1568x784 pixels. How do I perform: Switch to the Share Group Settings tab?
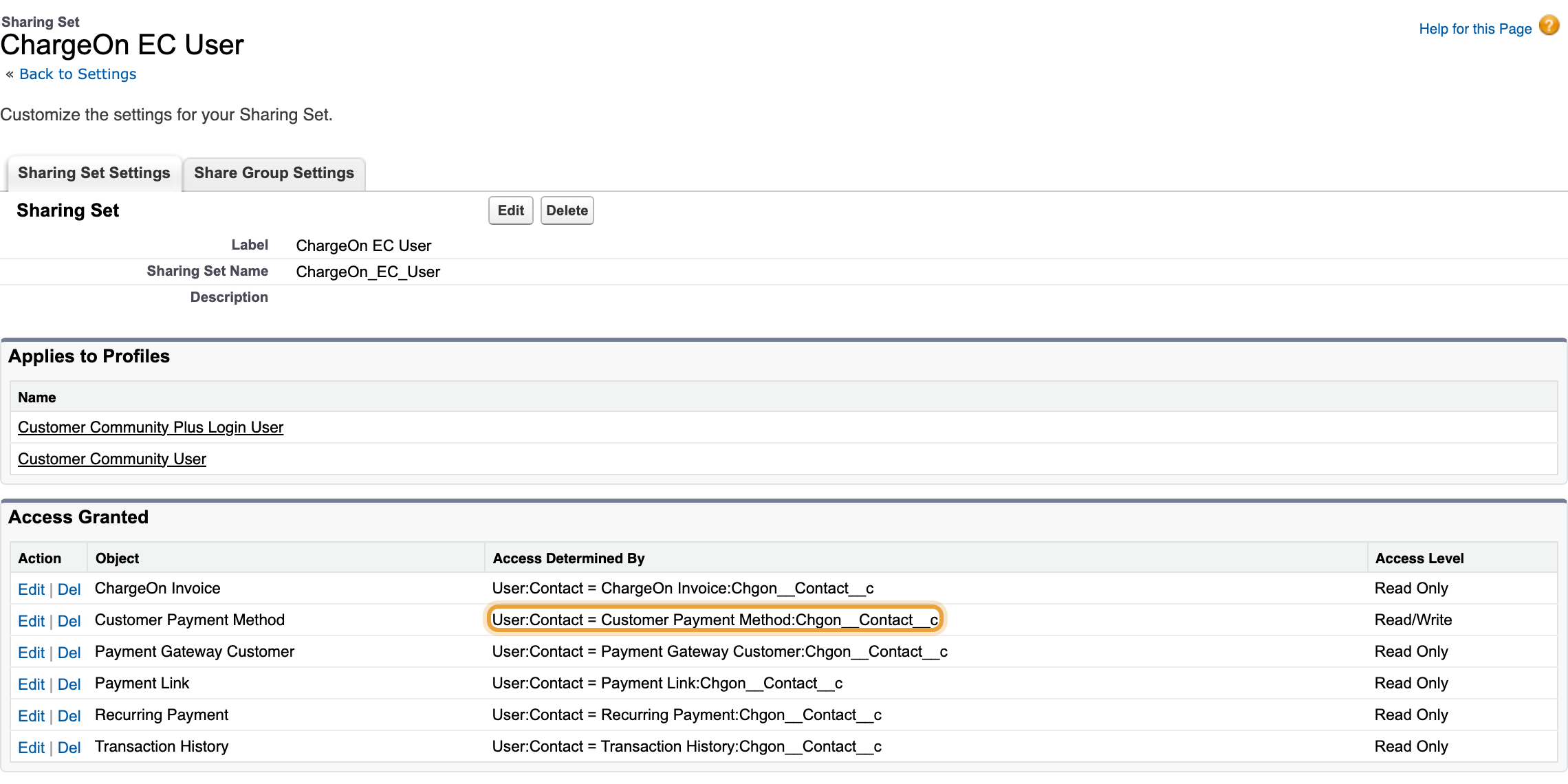coord(274,173)
